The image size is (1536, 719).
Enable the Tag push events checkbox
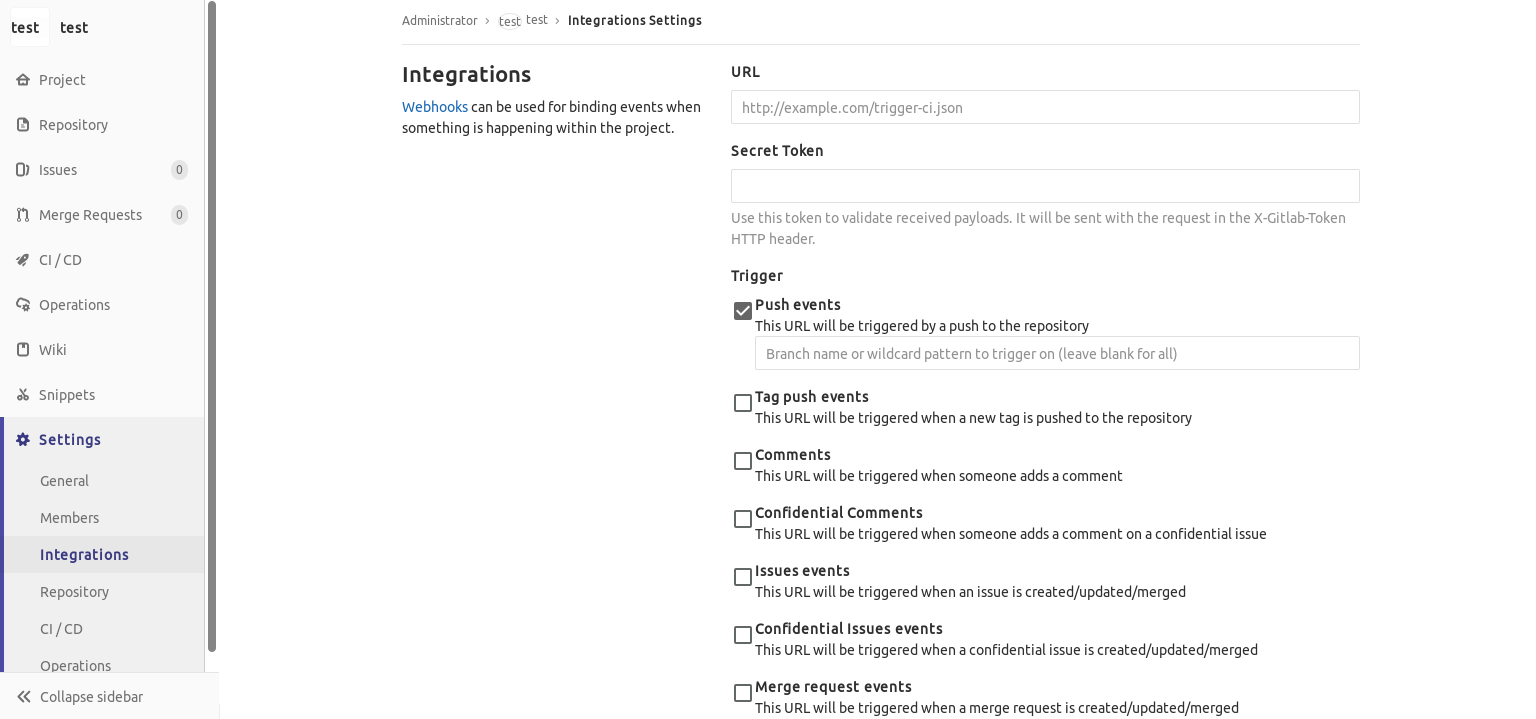tap(743, 403)
